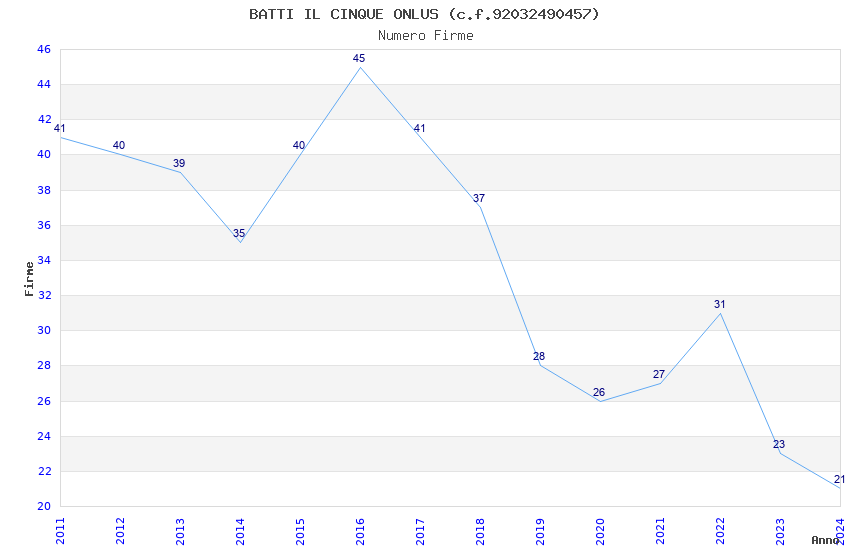The width and height of the screenshot is (850, 550).
Task: Click y-axis tick label '22'
Action: pos(44,471)
